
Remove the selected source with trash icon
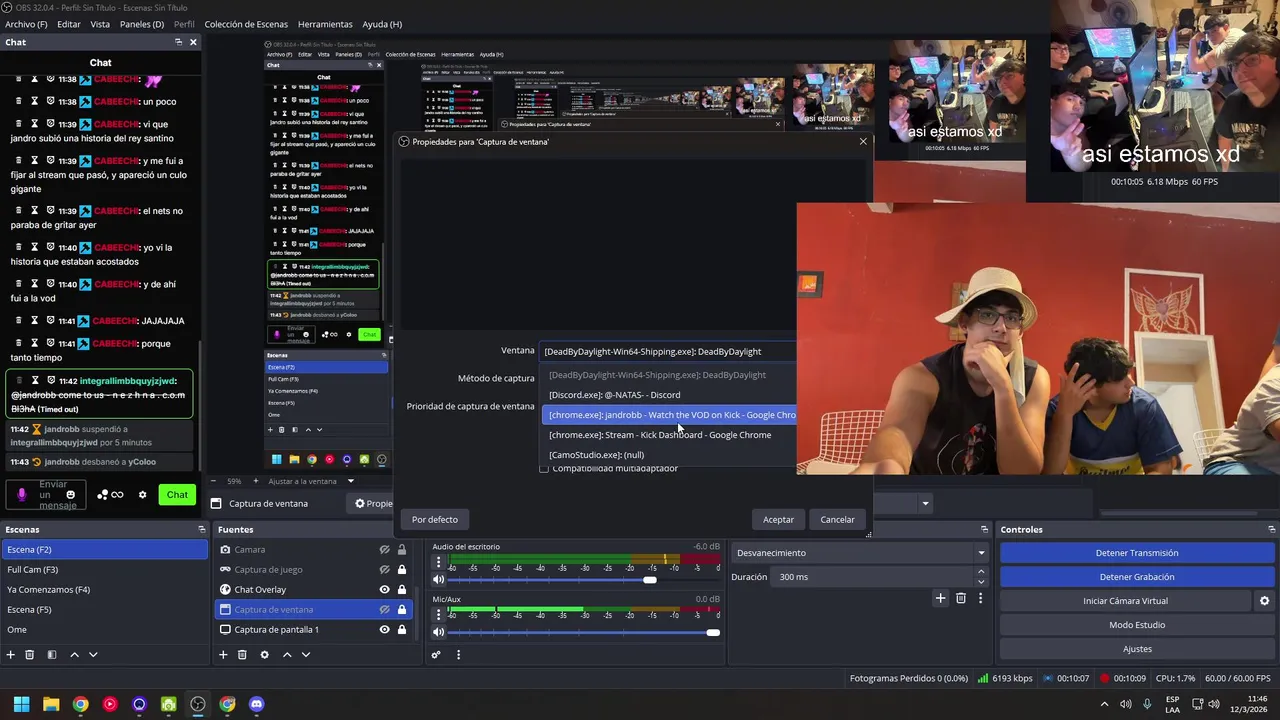(242, 655)
